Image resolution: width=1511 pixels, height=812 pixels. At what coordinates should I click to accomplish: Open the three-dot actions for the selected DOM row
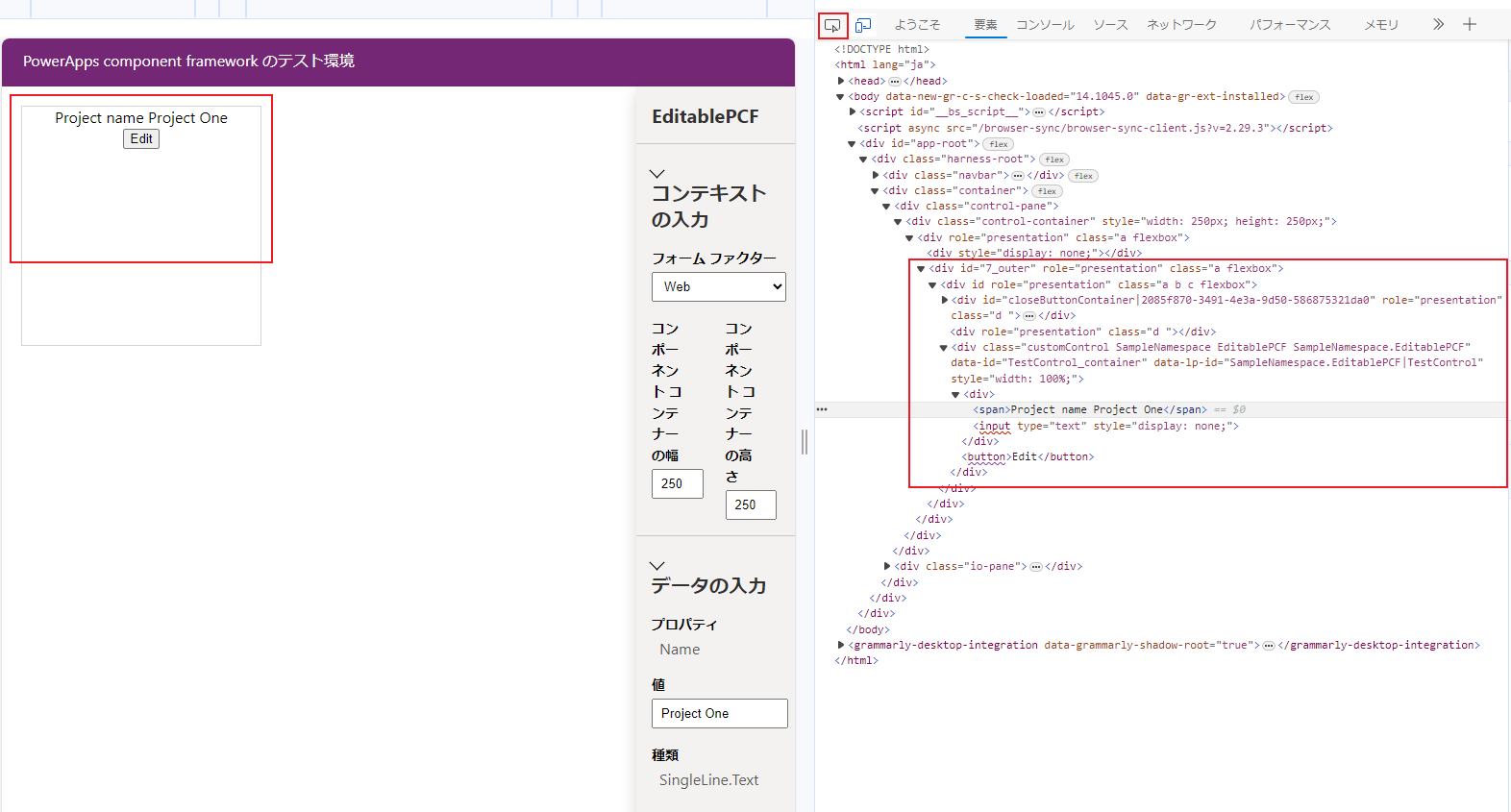(822, 409)
